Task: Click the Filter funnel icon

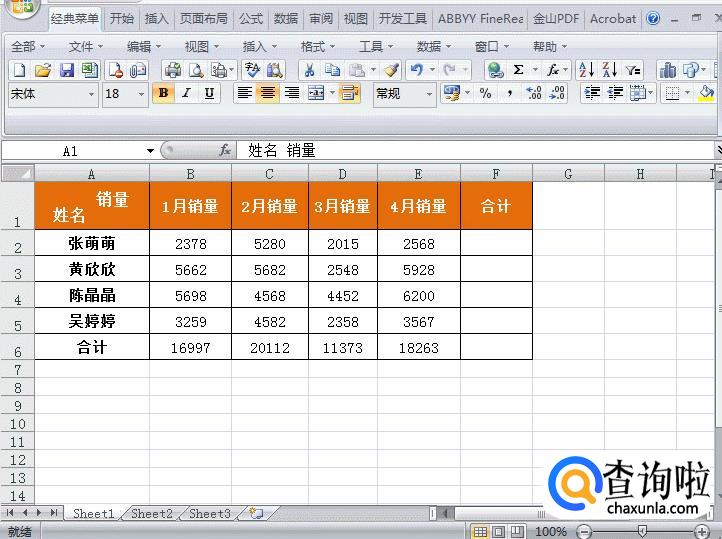Action: [633, 70]
